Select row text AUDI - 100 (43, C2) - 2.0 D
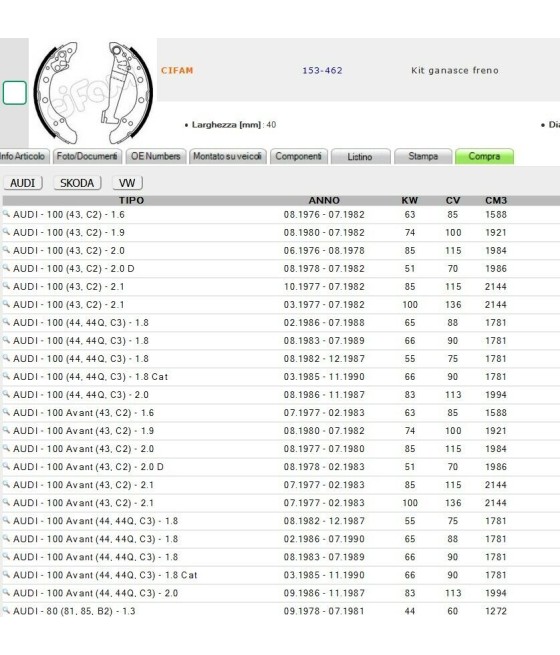 pos(74,269)
